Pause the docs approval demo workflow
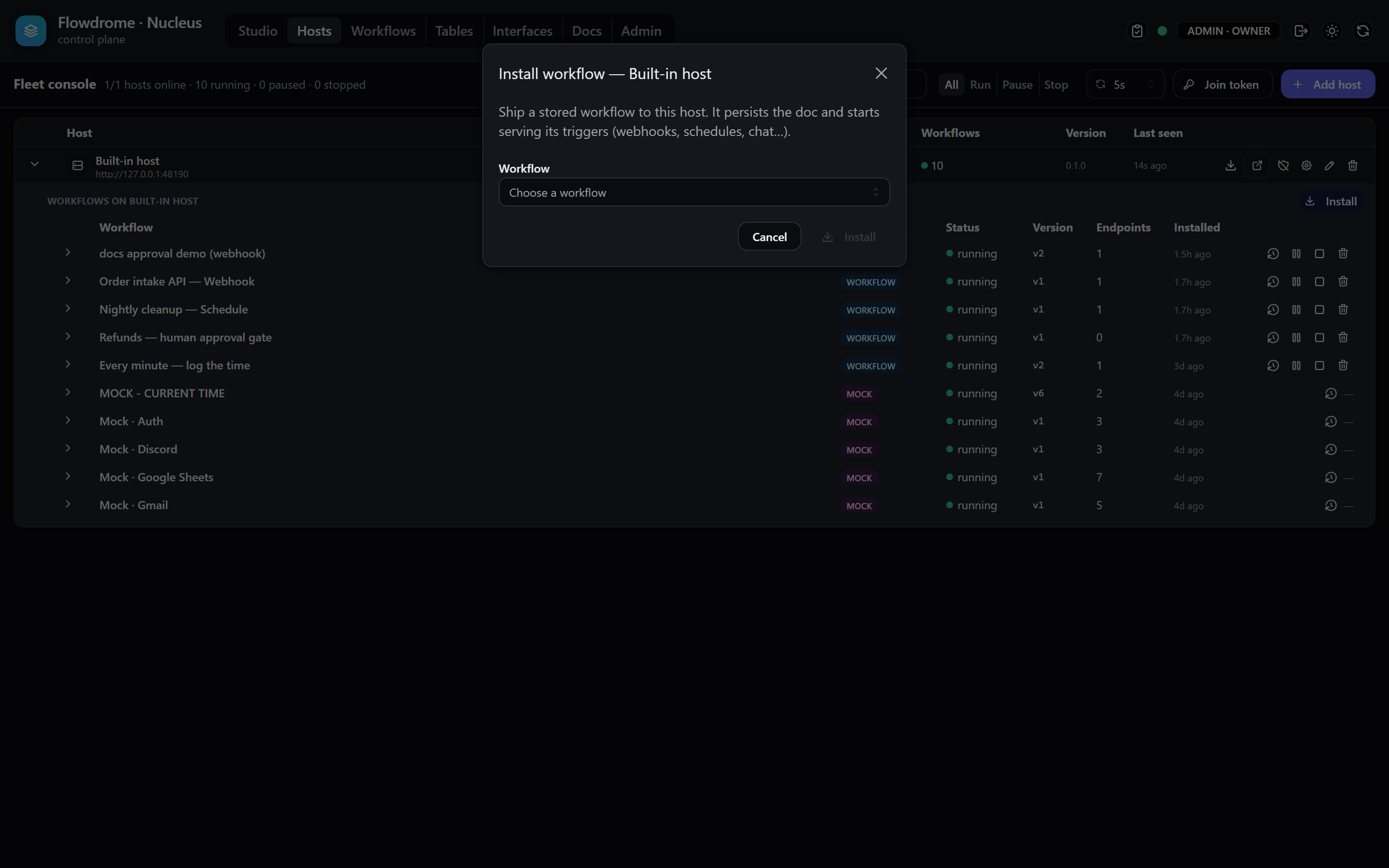This screenshot has width=1389, height=868. pos(1296,254)
